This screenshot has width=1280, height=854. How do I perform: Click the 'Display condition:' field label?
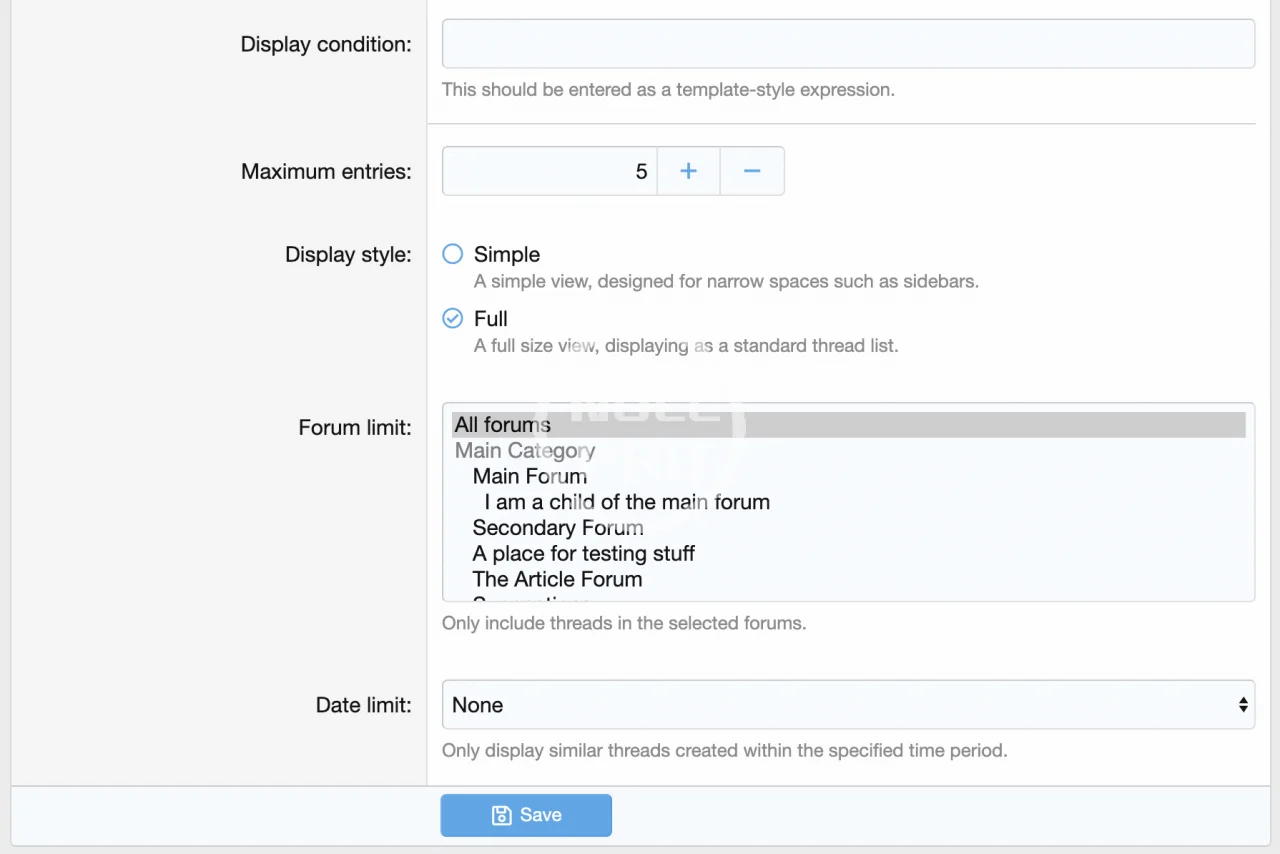(326, 44)
